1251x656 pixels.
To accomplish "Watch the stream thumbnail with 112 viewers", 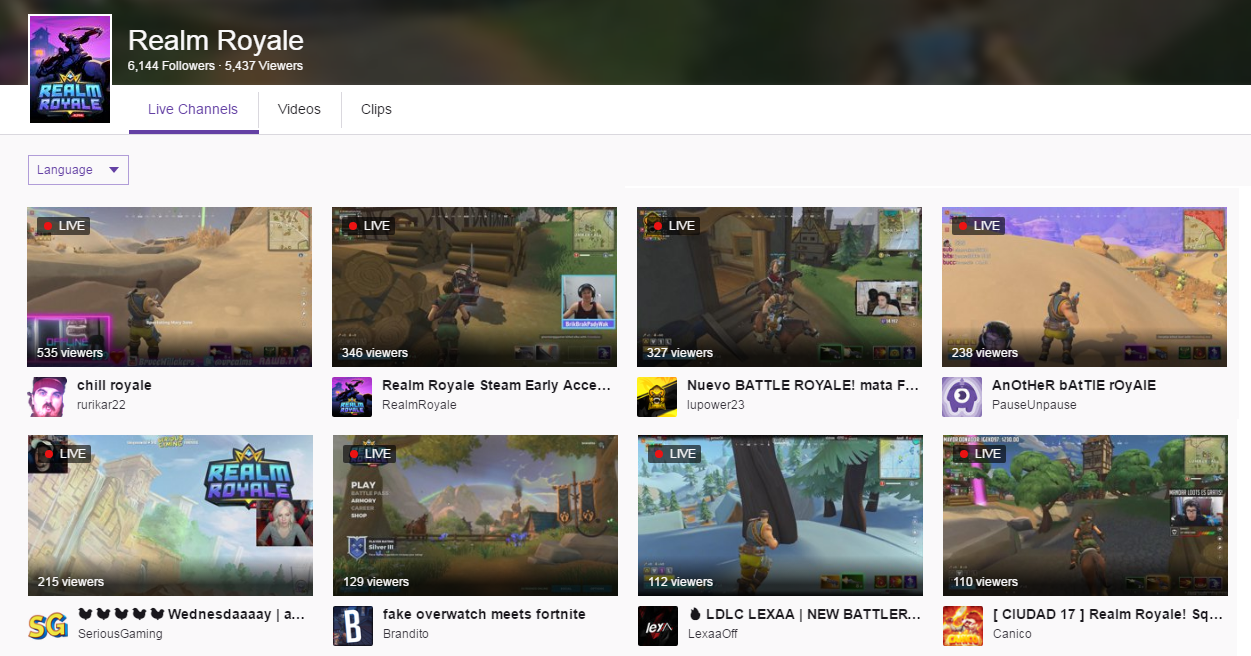I will tap(779, 516).
